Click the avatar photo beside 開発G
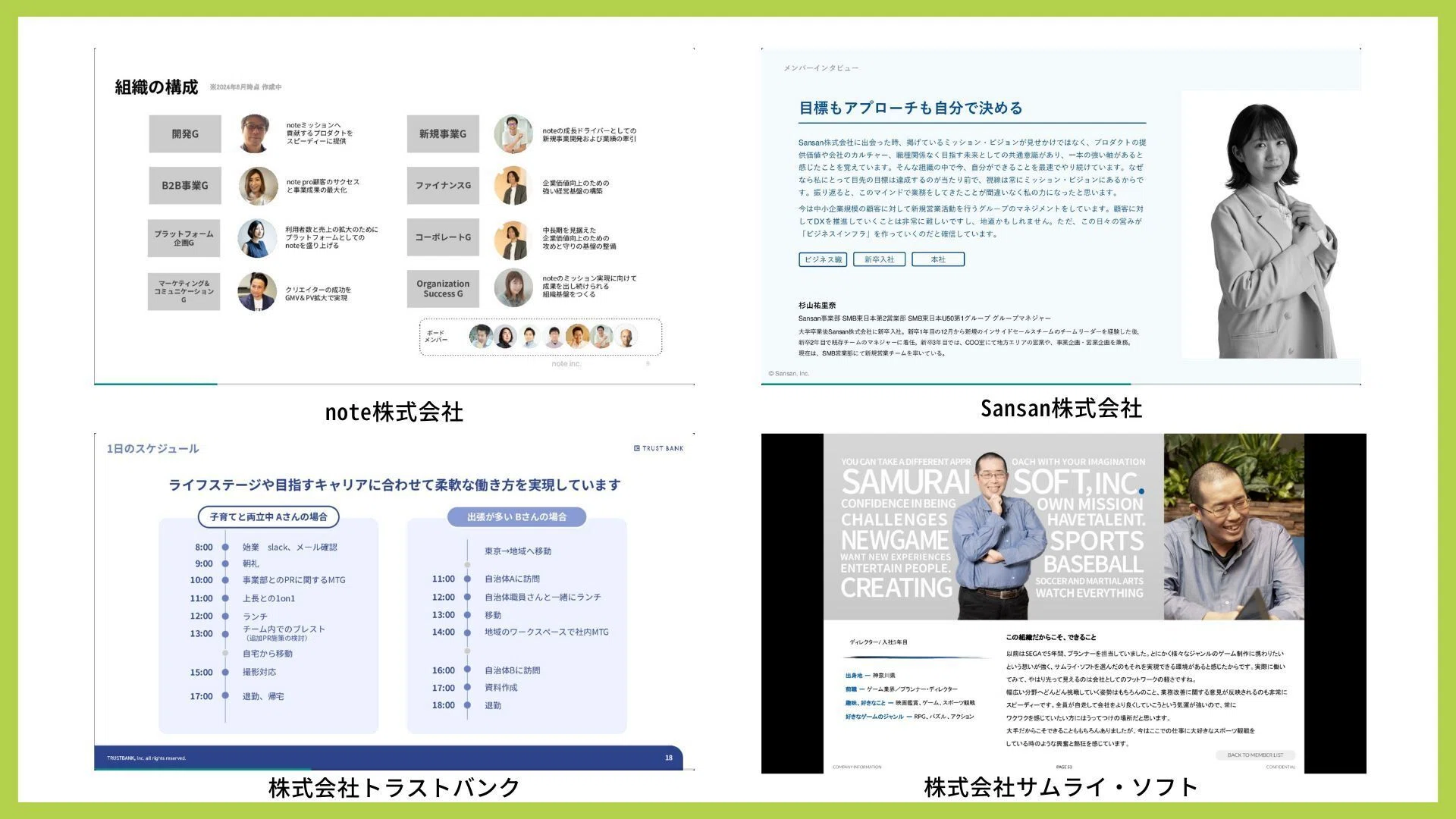1456x819 pixels. (256, 133)
